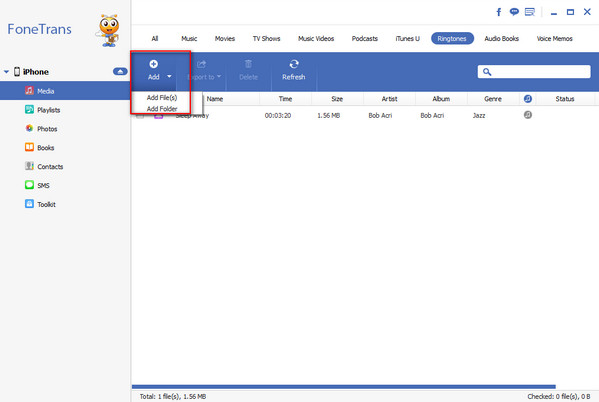Click the menu list icon near Facebook
Viewport: 599px width, 402px height.
click(529, 12)
